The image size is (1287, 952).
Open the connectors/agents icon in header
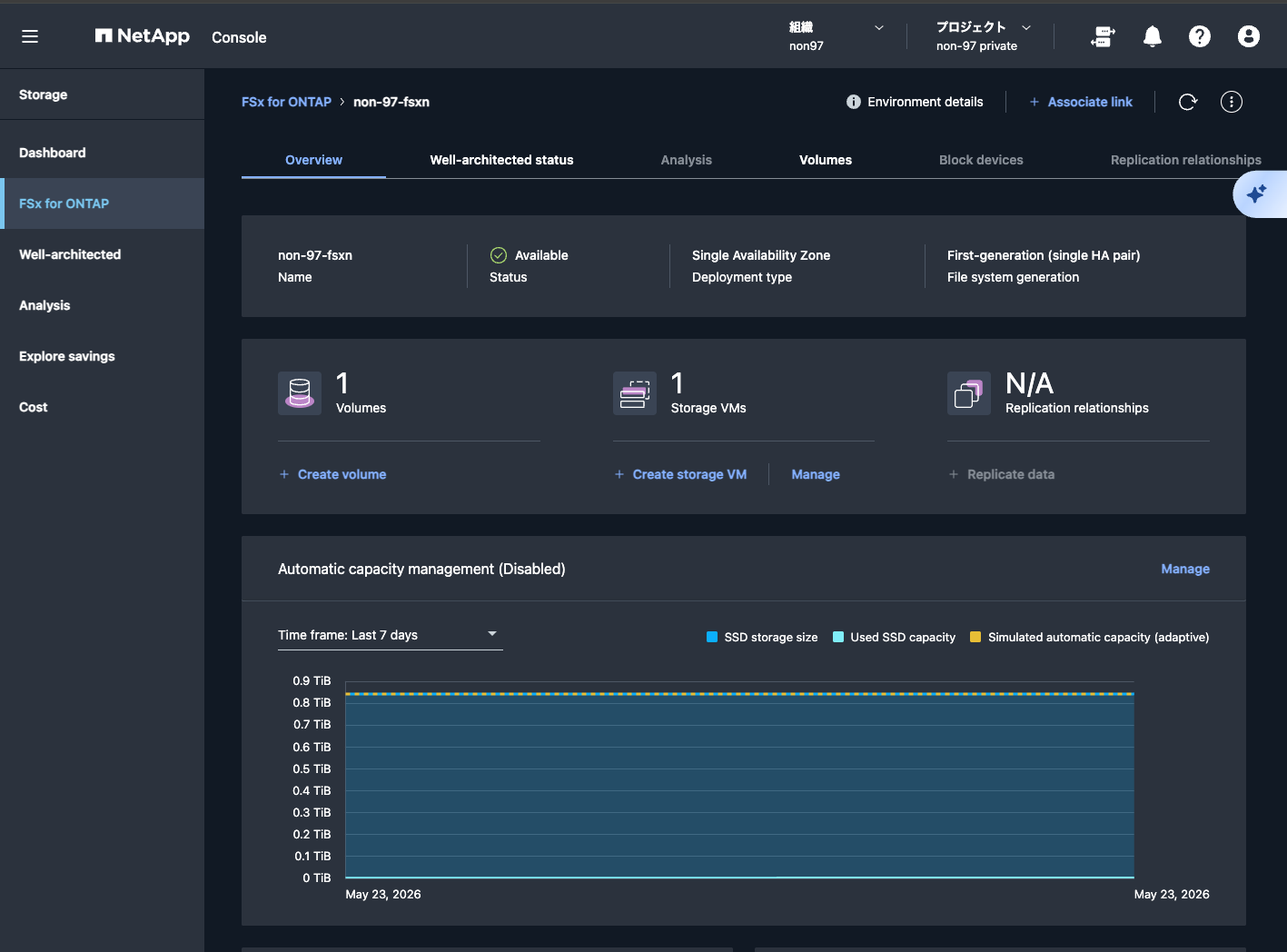[1103, 36]
